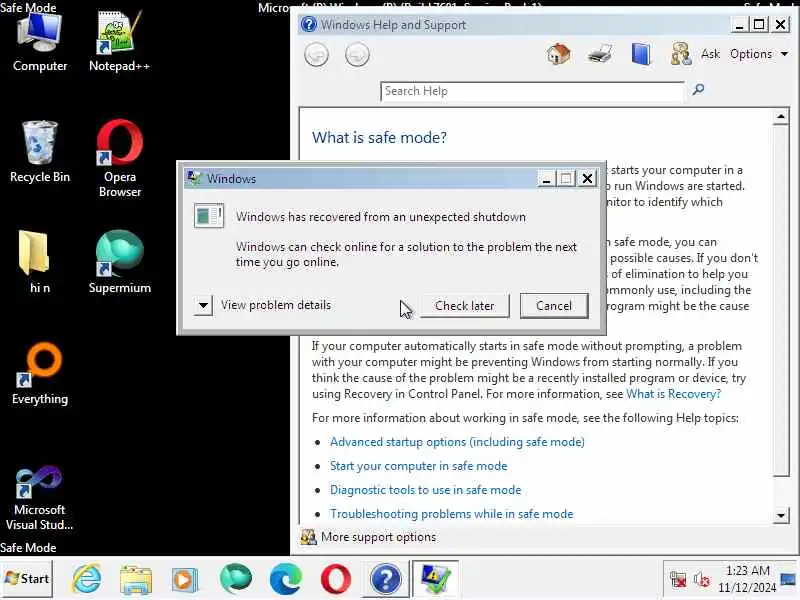Open 'Start your computer in safe mode' link

[x=418, y=466]
